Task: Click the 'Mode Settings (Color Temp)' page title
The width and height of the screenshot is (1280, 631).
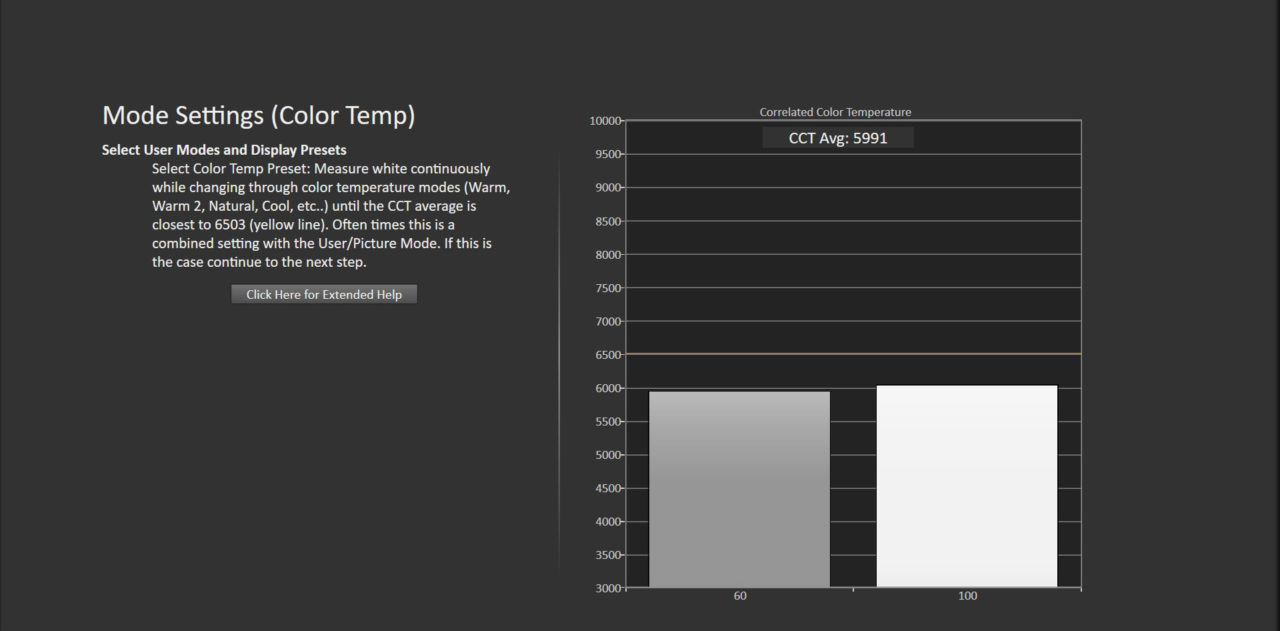Action: pos(258,115)
